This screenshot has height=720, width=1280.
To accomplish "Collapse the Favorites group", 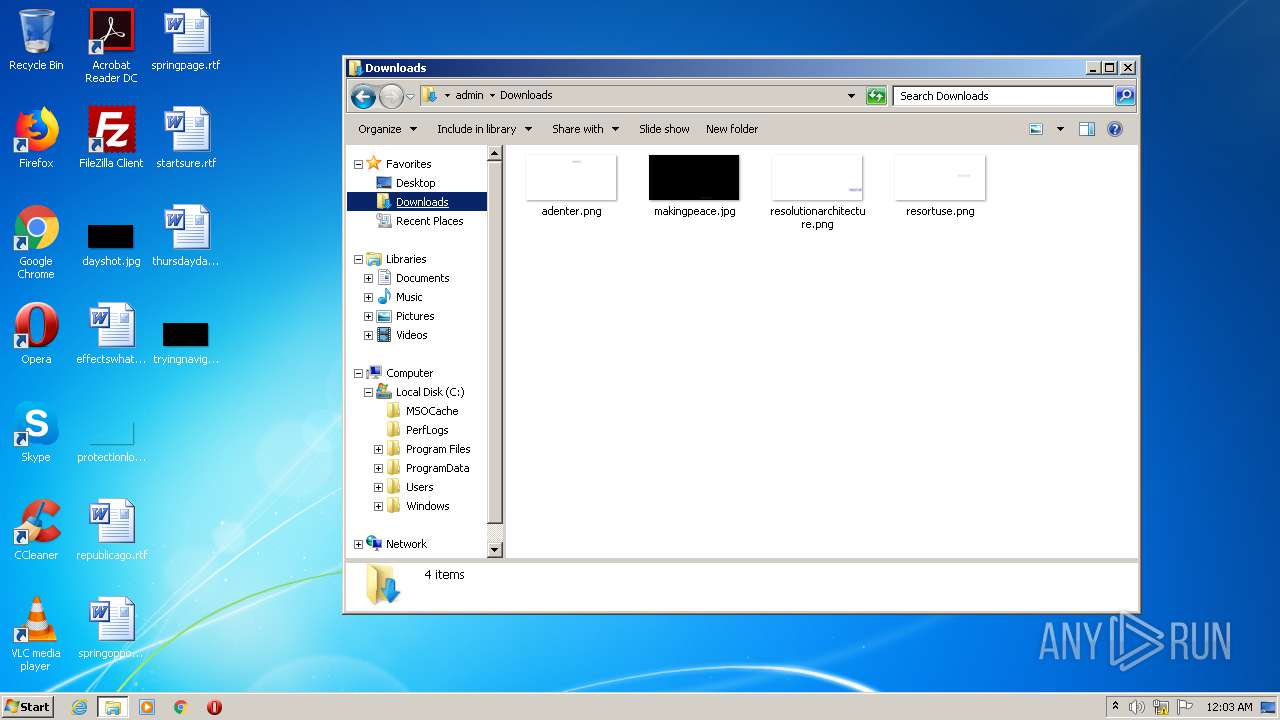I will point(358,164).
